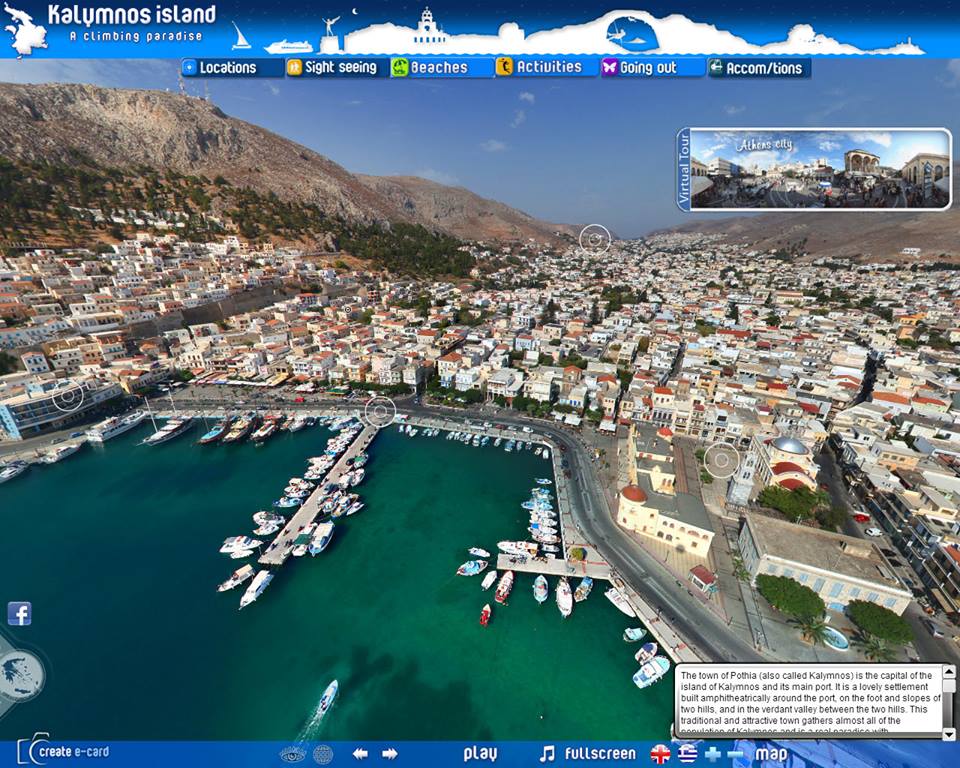Click the hotspot circle on the hillside valley
960x768 pixels.
pos(594,239)
